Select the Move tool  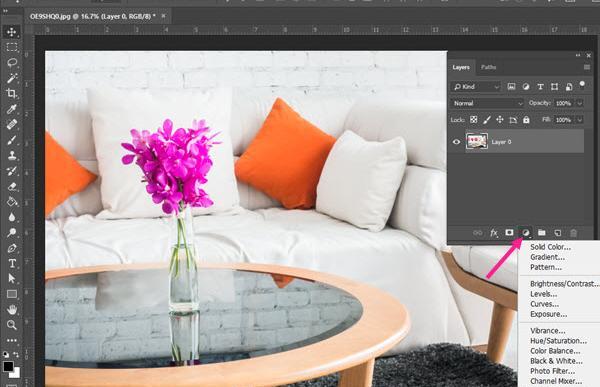point(11,32)
